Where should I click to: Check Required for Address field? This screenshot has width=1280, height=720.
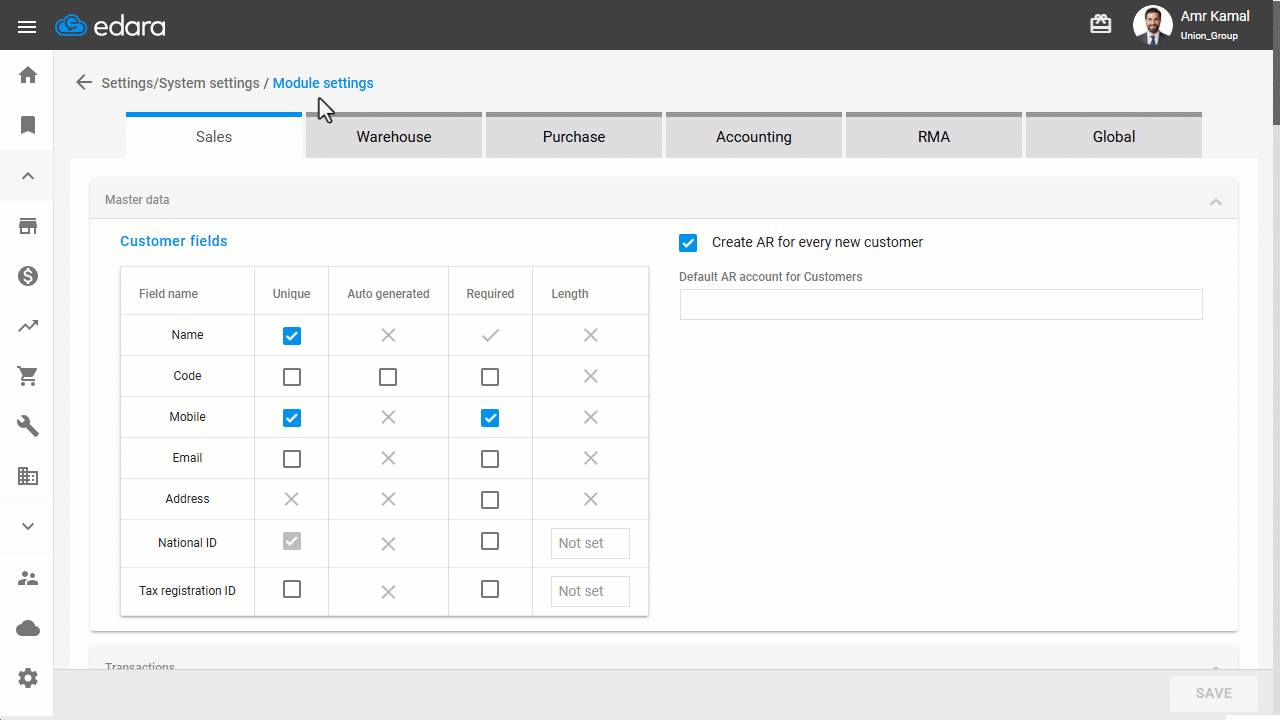(490, 499)
